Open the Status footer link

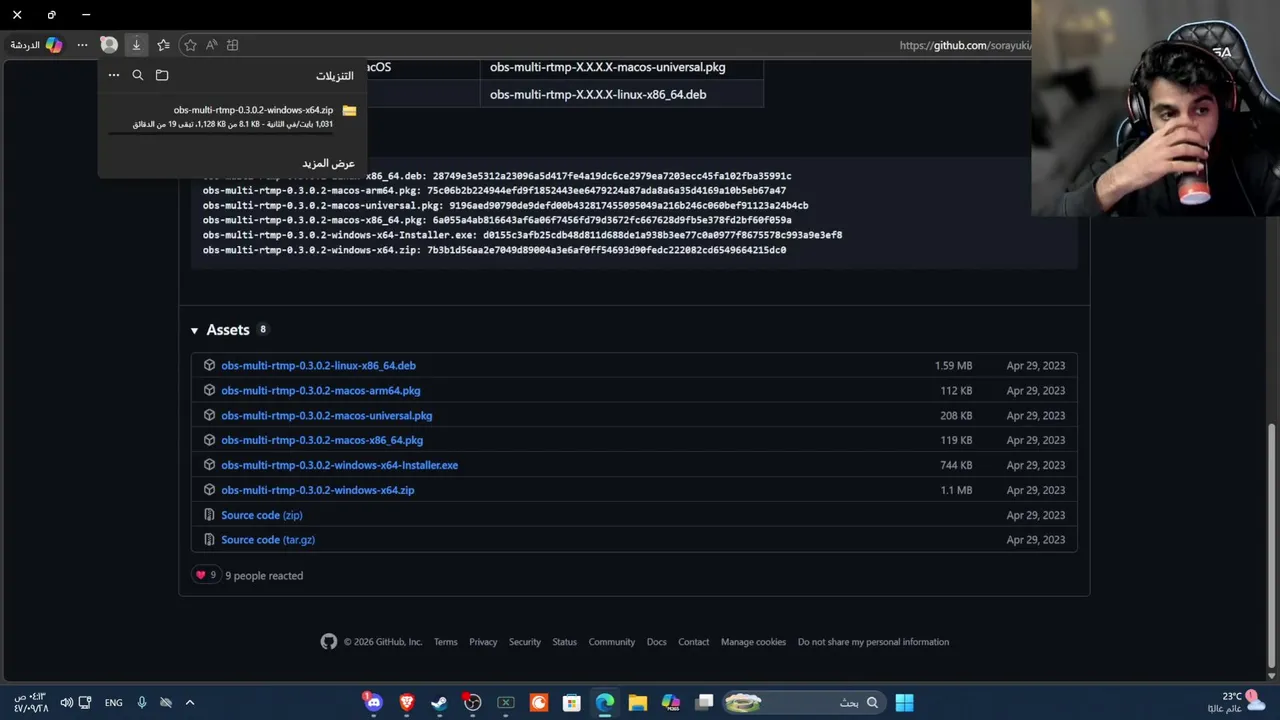tap(565, 642)
